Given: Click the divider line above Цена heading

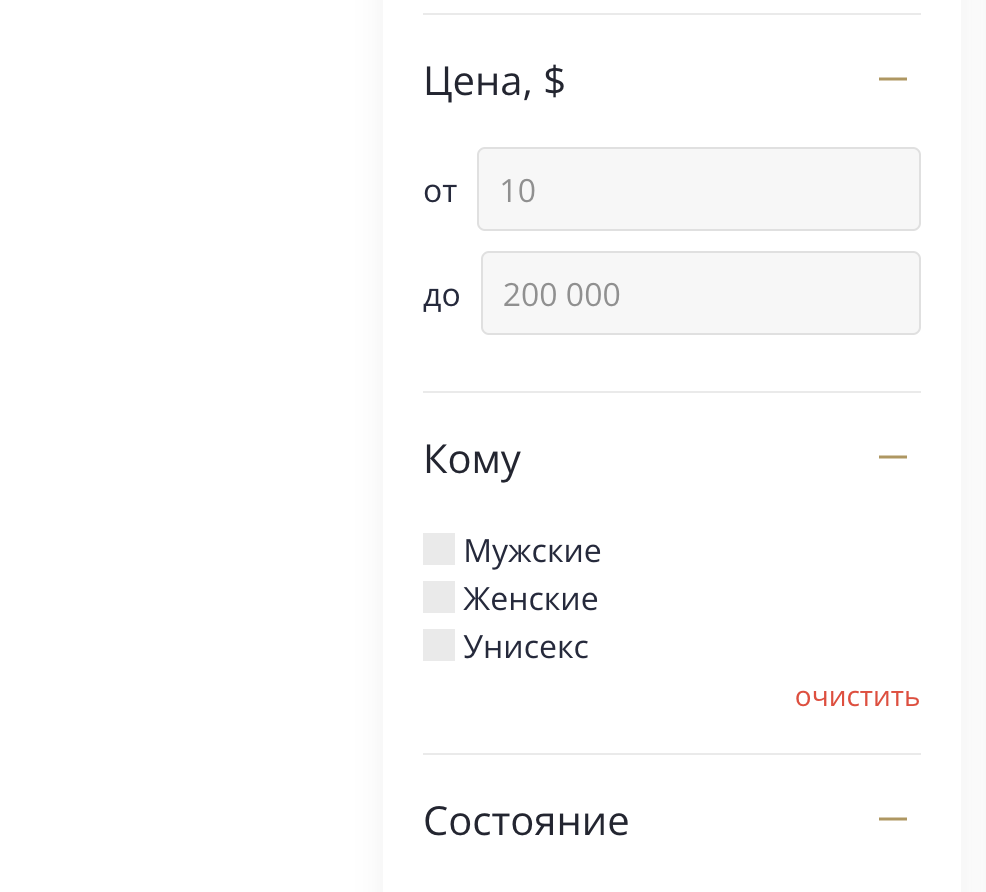Looking at the screenshot, I should tap(671, 14).
